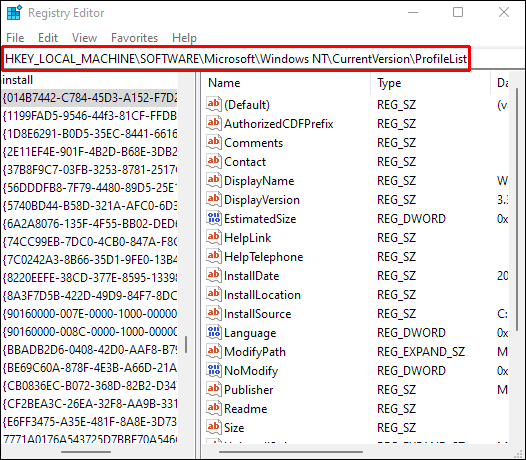Viewport: 526px width, 460px height.
Task: Select the {8A3F7D5B-422D-49D9 key
Action: [x=89, y=296]
